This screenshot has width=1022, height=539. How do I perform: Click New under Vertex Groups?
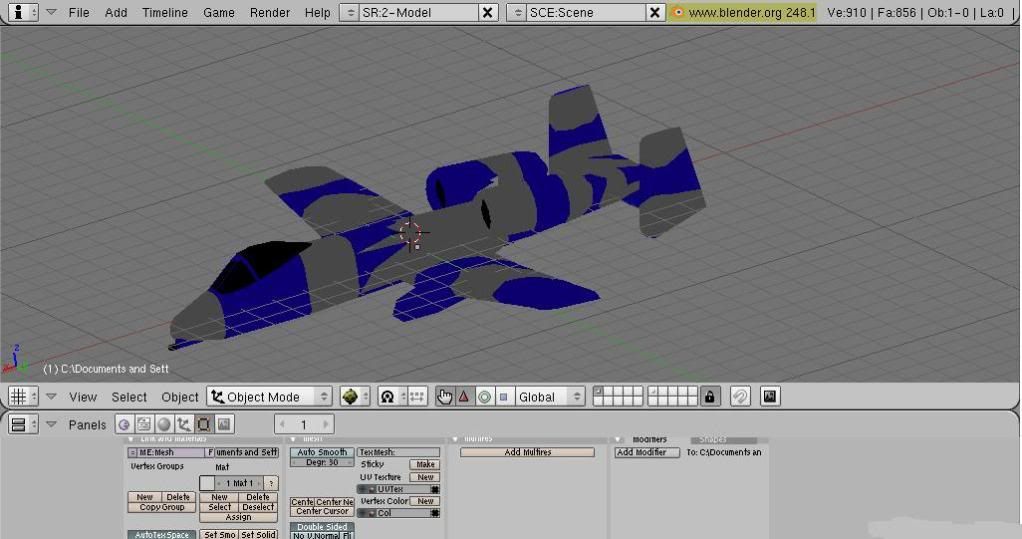[x=145, y=497]
